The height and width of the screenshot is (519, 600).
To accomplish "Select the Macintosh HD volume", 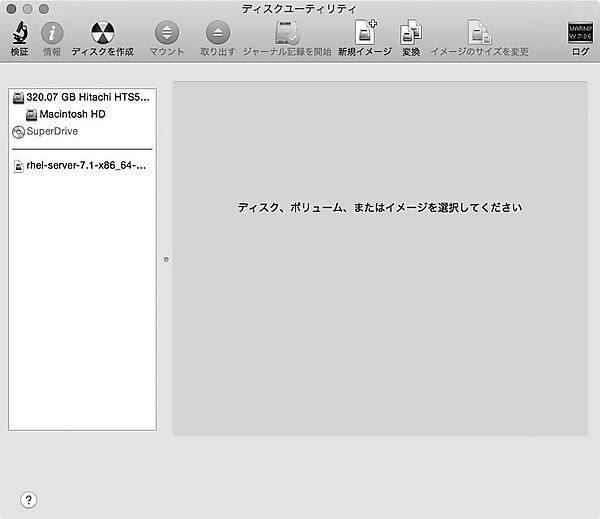I will click(72, 115).
